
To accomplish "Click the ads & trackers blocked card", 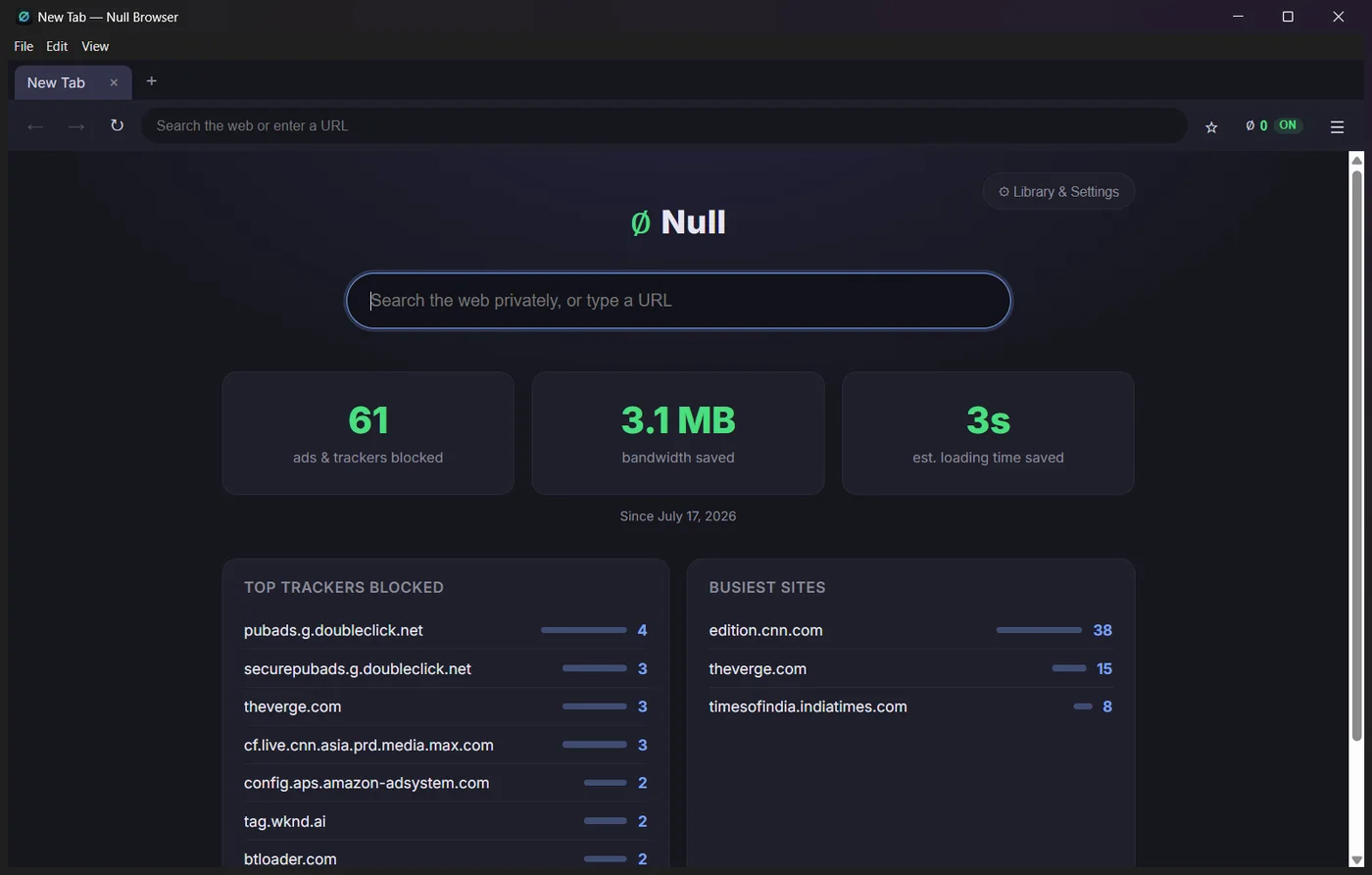I will tap(368, 433).
